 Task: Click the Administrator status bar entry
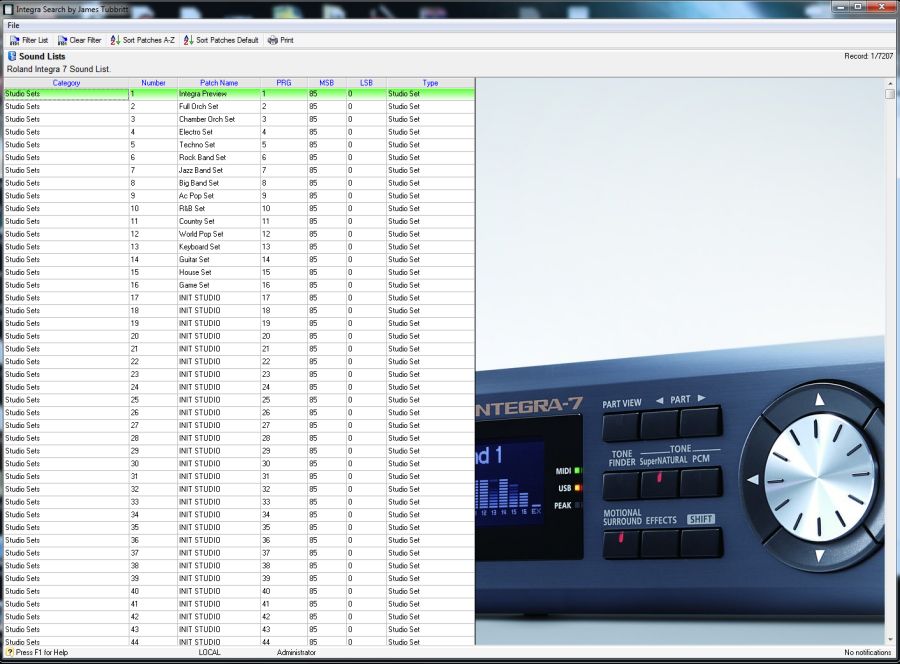pyautogui.click(x=296, y=653)
